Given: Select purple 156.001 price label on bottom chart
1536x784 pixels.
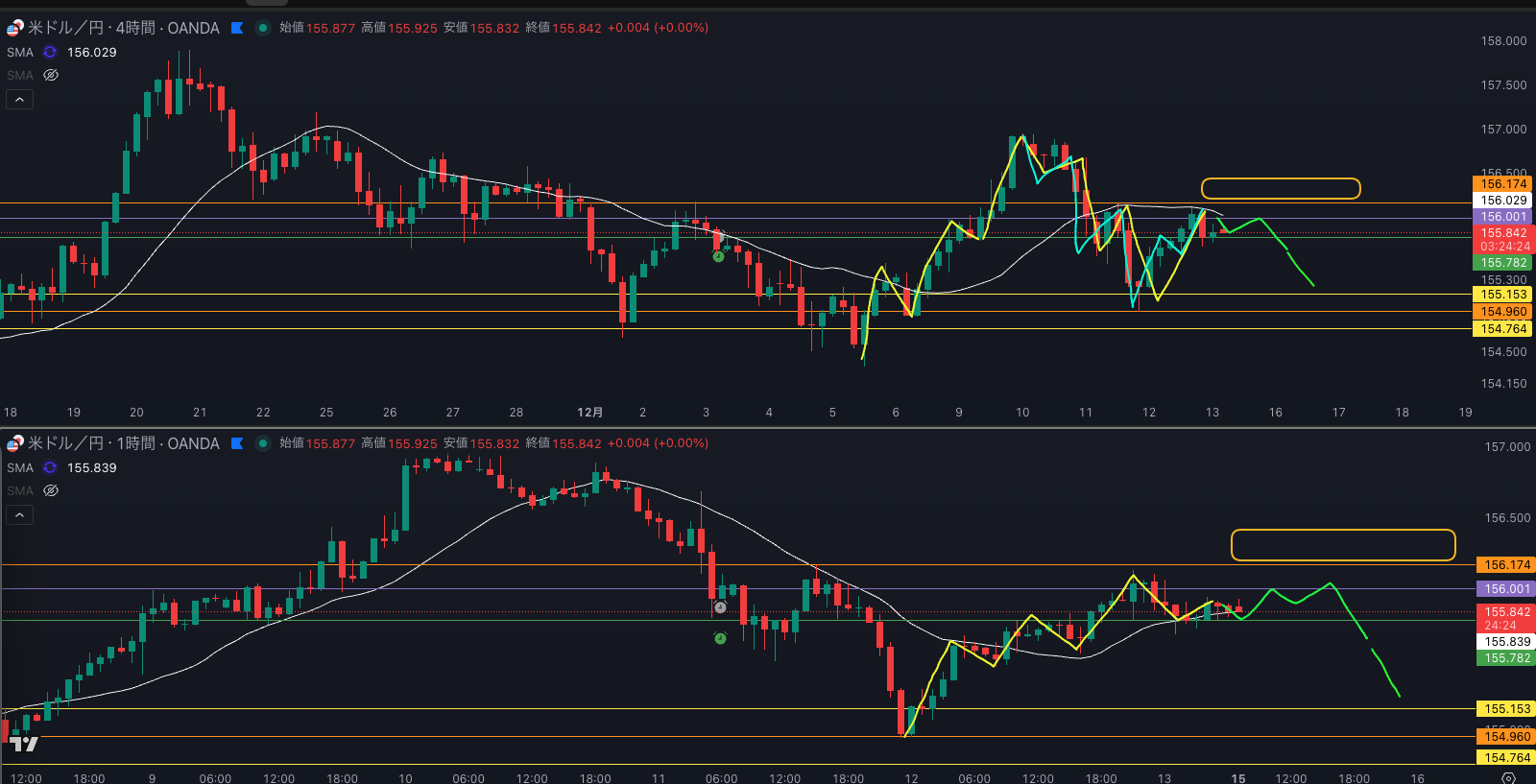Looking at the screenshot, I should click(1506, 589).
